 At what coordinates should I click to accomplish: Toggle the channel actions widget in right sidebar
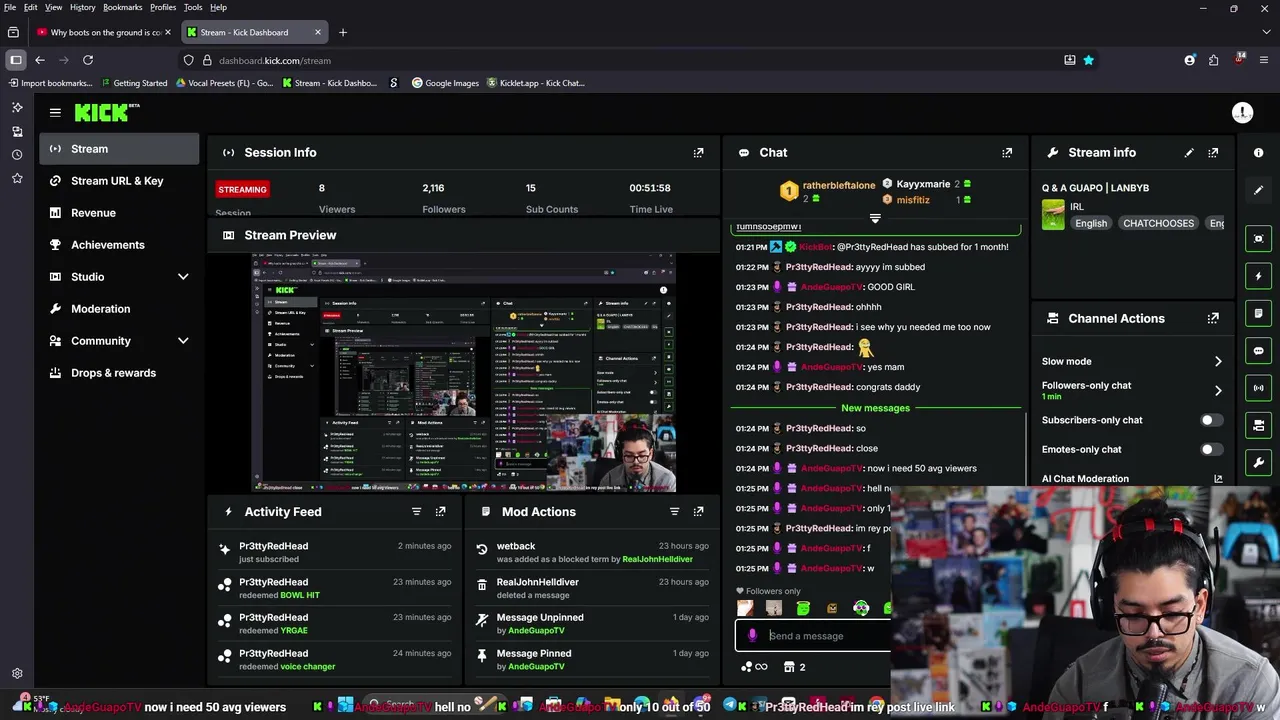[x=1259, y=425]
